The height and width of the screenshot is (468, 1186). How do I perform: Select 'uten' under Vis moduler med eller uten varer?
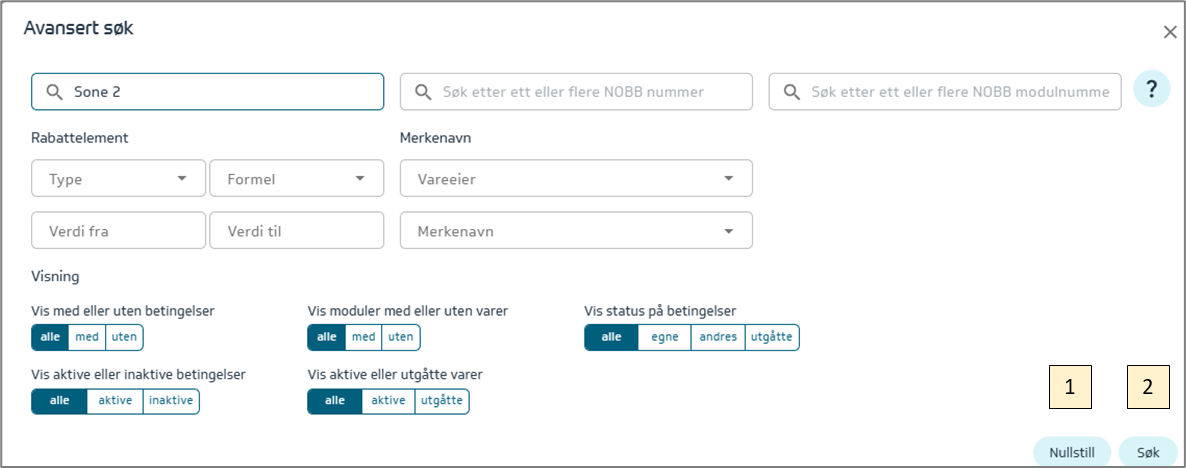[400, 337]
